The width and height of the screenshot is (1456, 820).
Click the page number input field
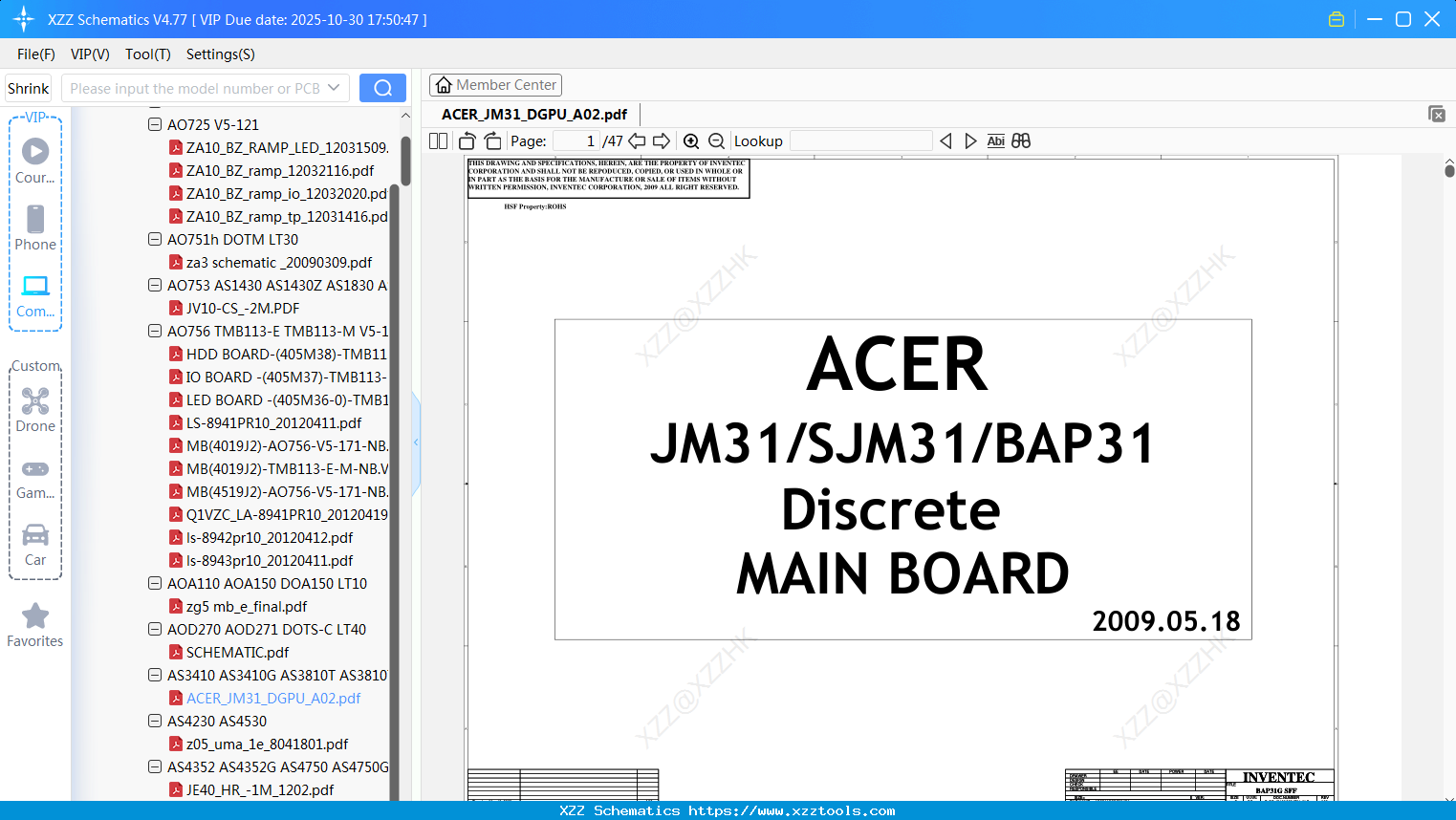pos(576,140)
